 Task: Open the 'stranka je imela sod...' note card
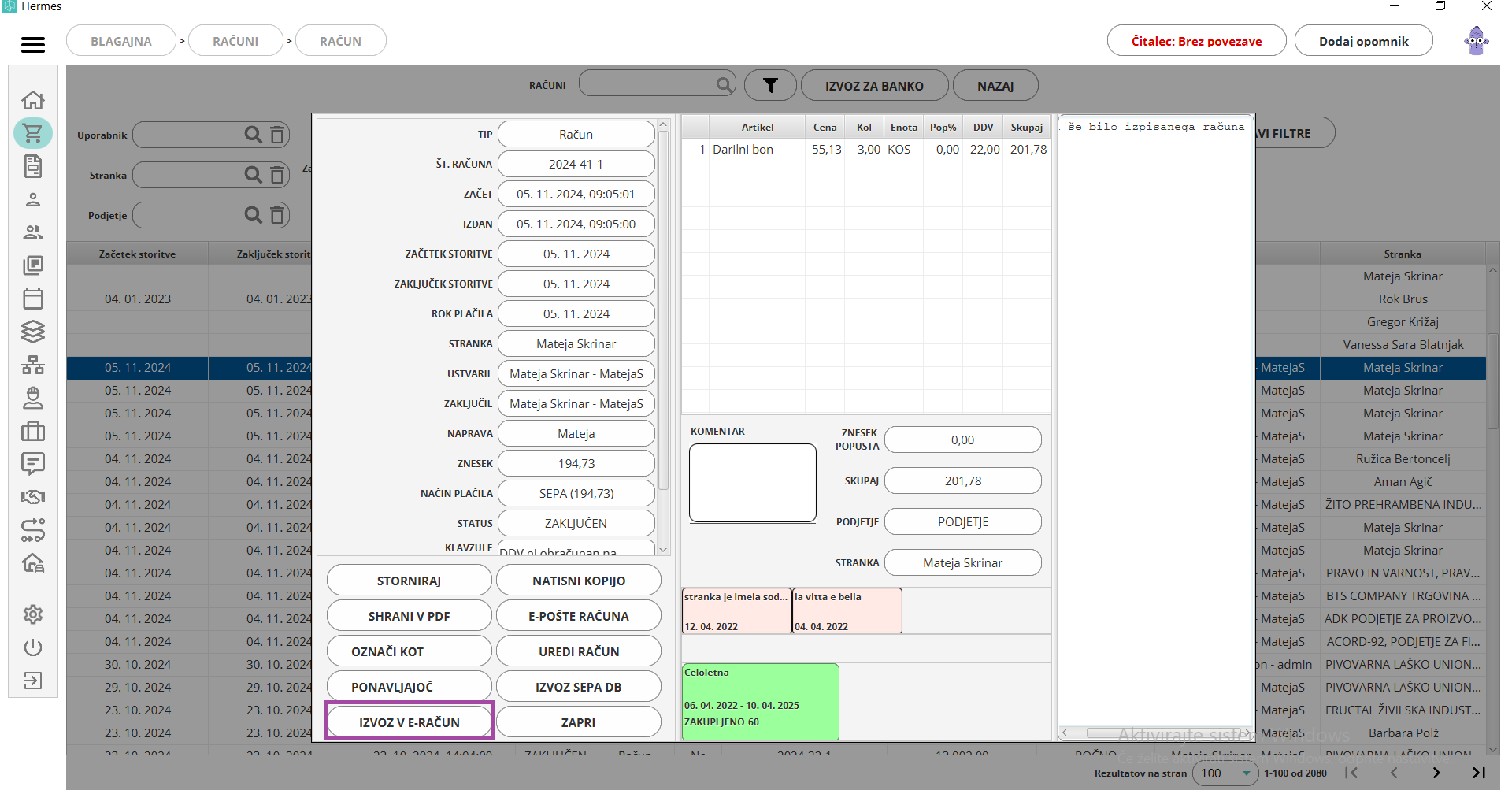pos(736,610)
